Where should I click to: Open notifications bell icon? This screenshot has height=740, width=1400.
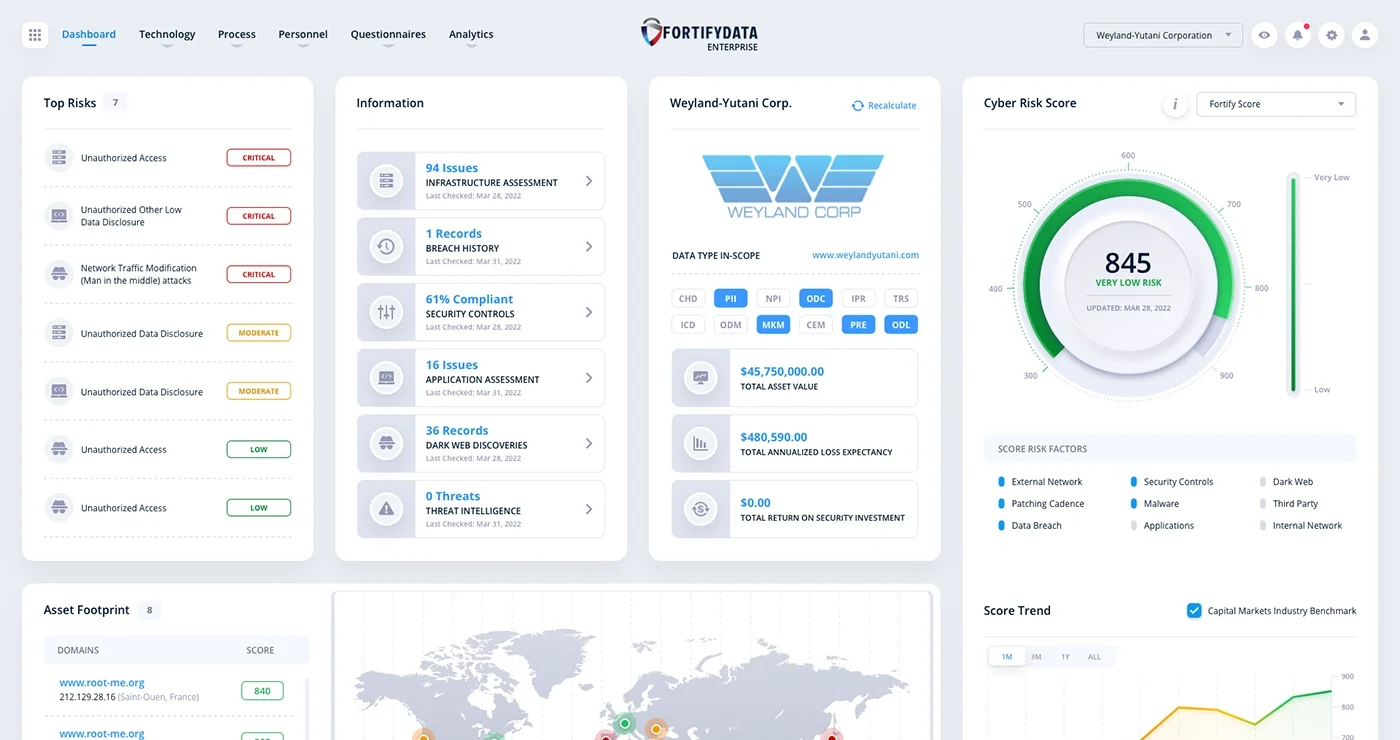[1298, 35]
